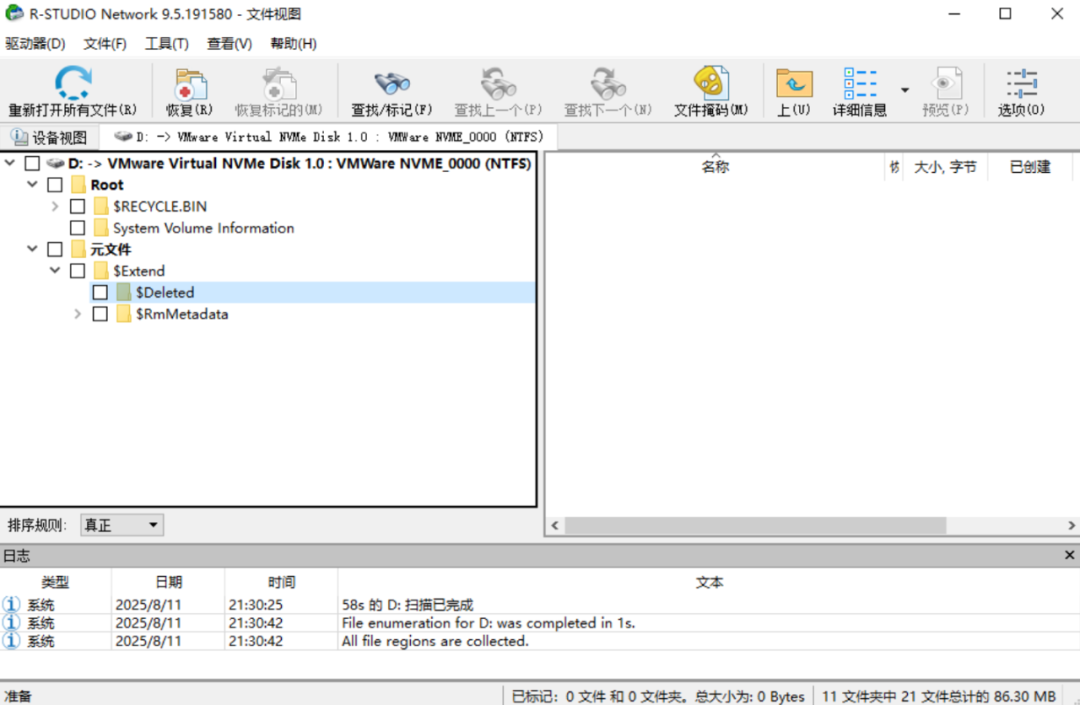Open 查找/标记 binoculars search tool
The image size is (1080, 705).
391,84
